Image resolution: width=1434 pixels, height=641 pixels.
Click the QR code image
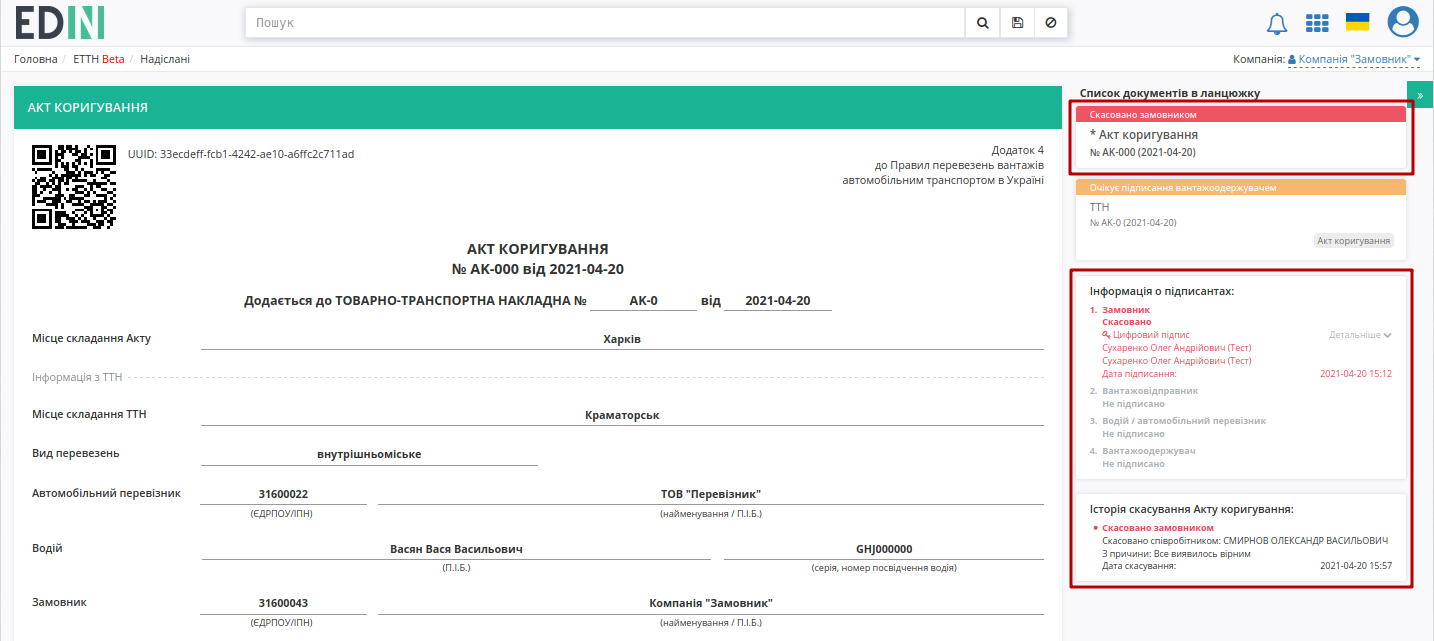point(74,187)
